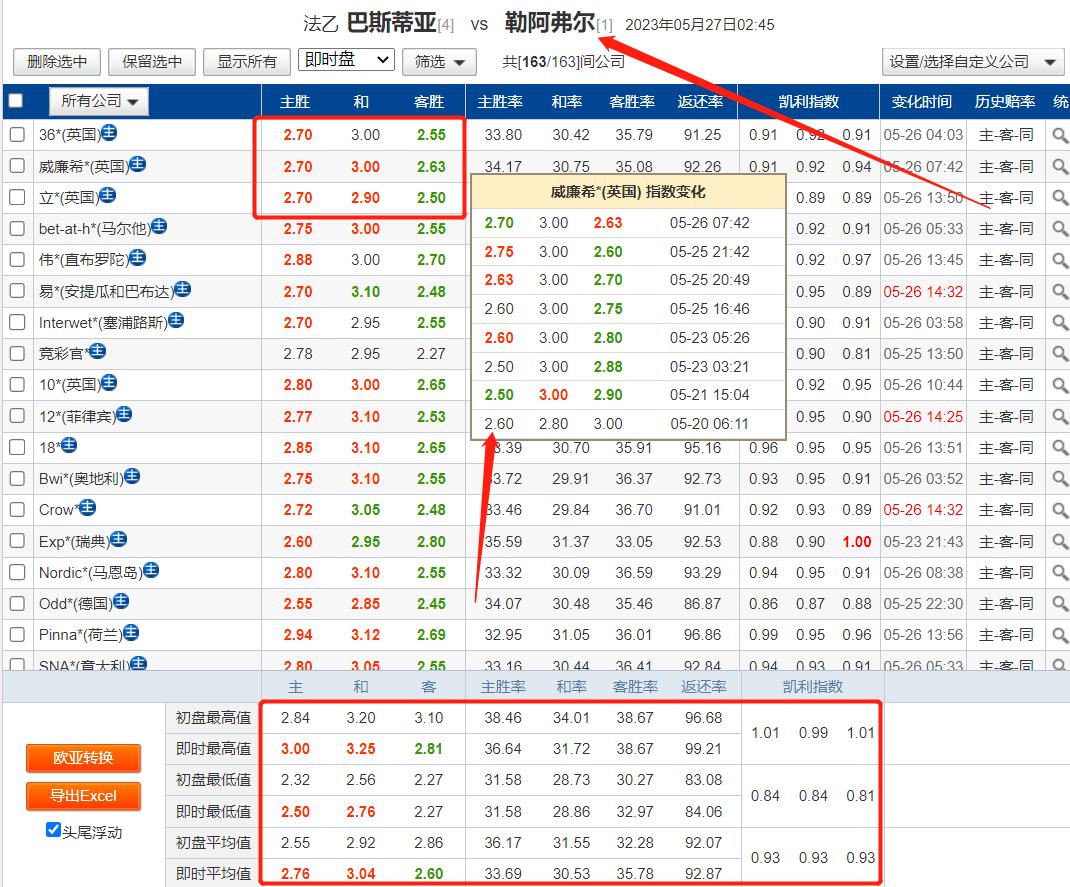
Task: Check the box for Odd*(德国)
Action: pos(18,603)
